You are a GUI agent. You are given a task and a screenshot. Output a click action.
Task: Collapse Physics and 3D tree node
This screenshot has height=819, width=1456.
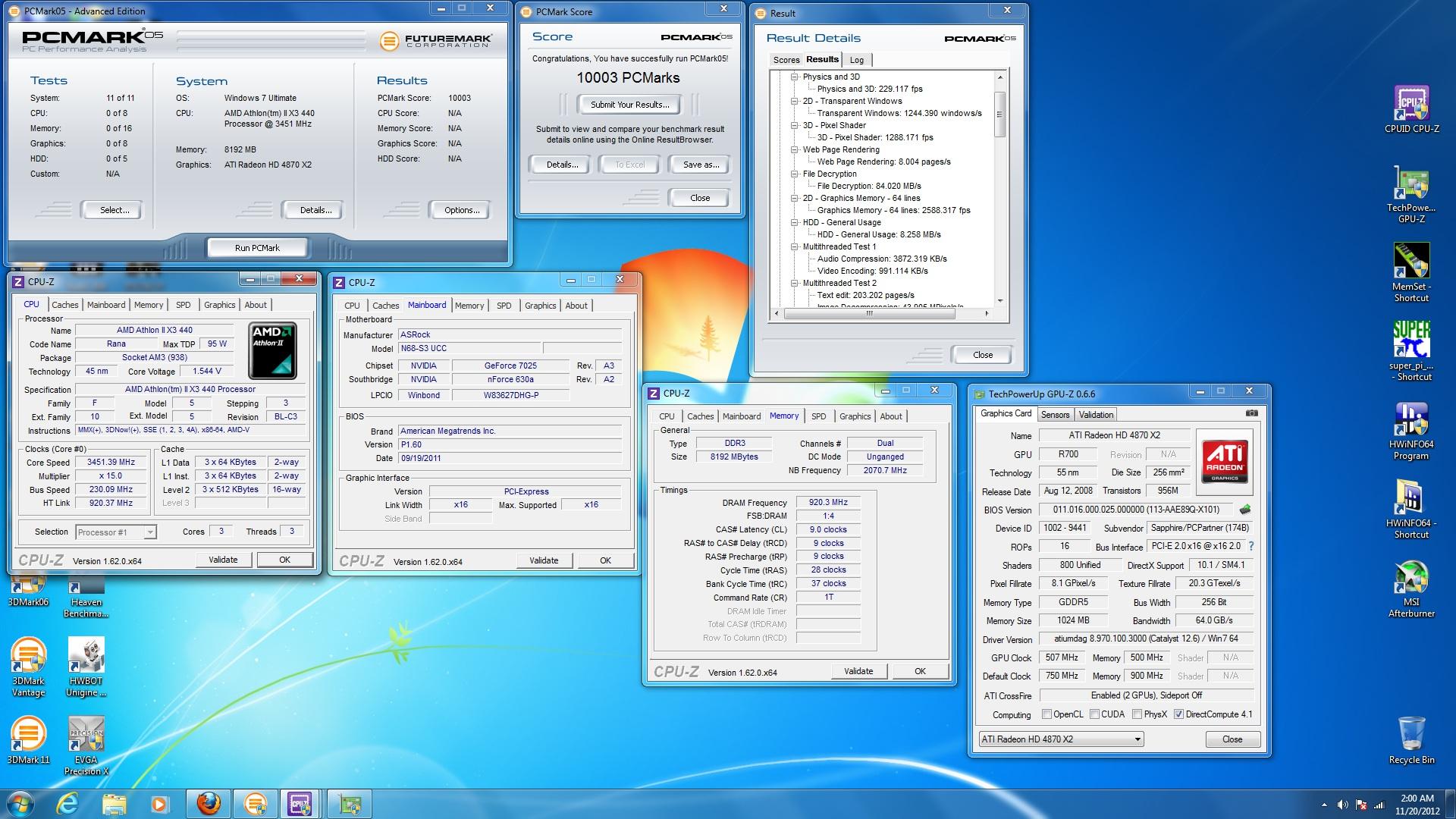point(795,77)
